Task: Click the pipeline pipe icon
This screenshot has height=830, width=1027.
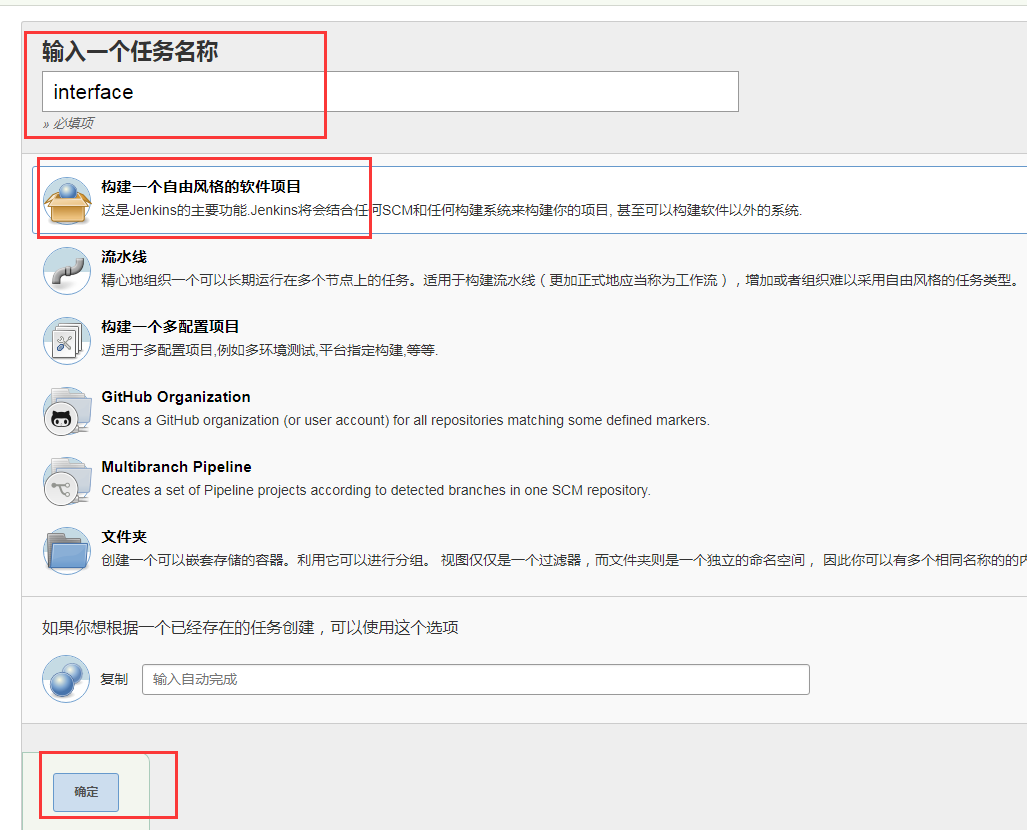Action: 67,271
